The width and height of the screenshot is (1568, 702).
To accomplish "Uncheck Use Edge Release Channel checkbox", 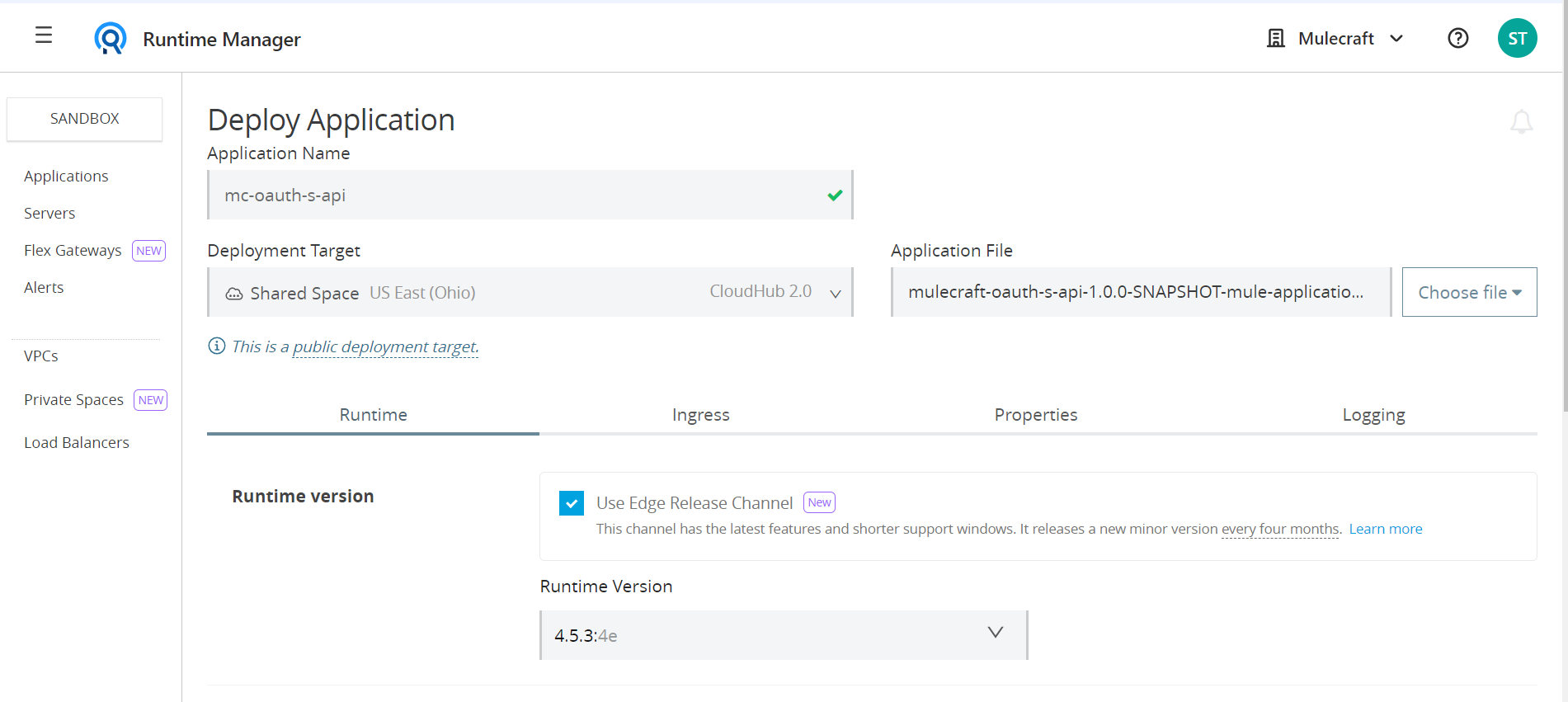I will click(572, 503).
